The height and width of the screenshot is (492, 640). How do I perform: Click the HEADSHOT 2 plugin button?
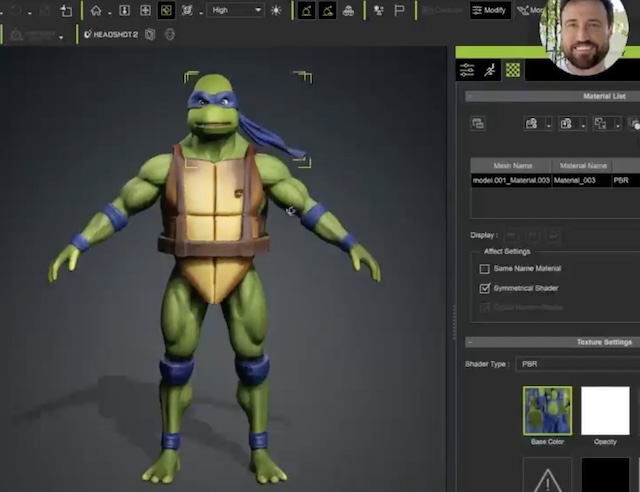[111, 35]
